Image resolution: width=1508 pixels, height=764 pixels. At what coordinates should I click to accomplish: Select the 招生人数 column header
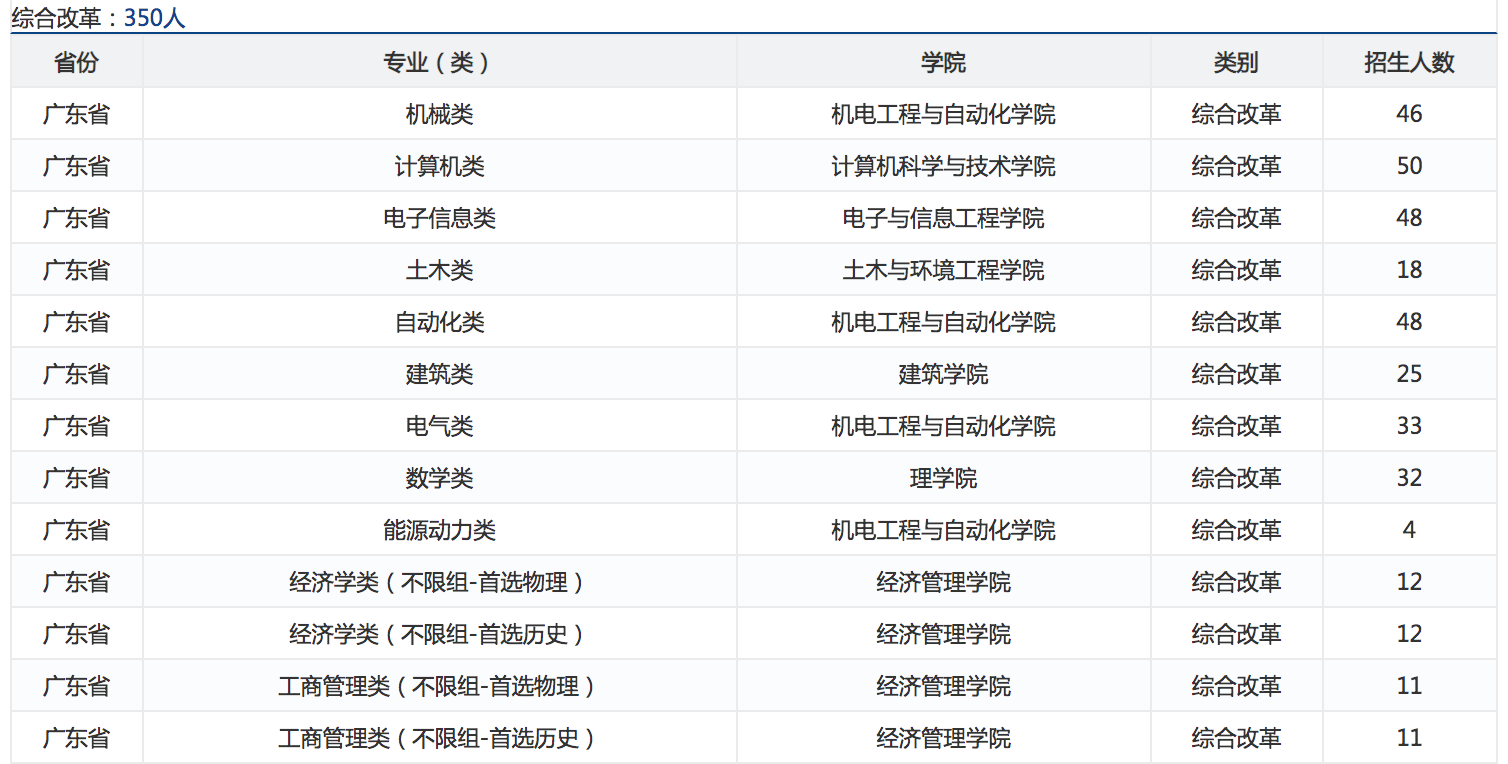tap(1409, 62)
